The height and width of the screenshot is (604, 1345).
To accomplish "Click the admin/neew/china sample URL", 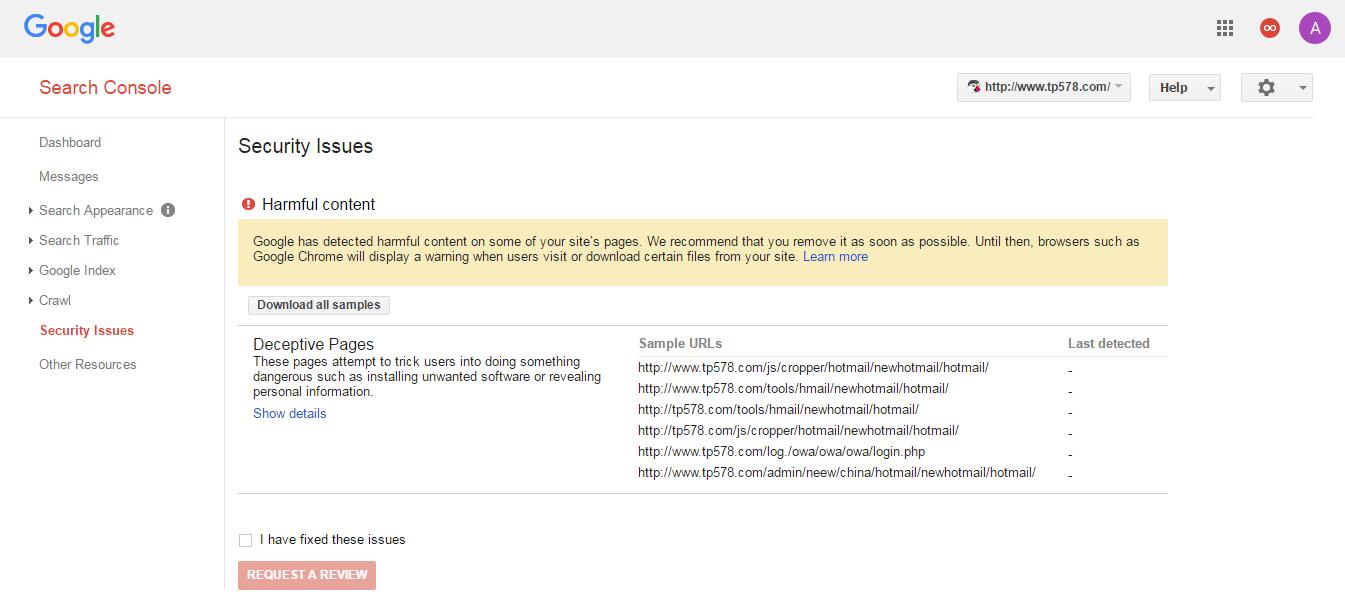I will 837,472.
